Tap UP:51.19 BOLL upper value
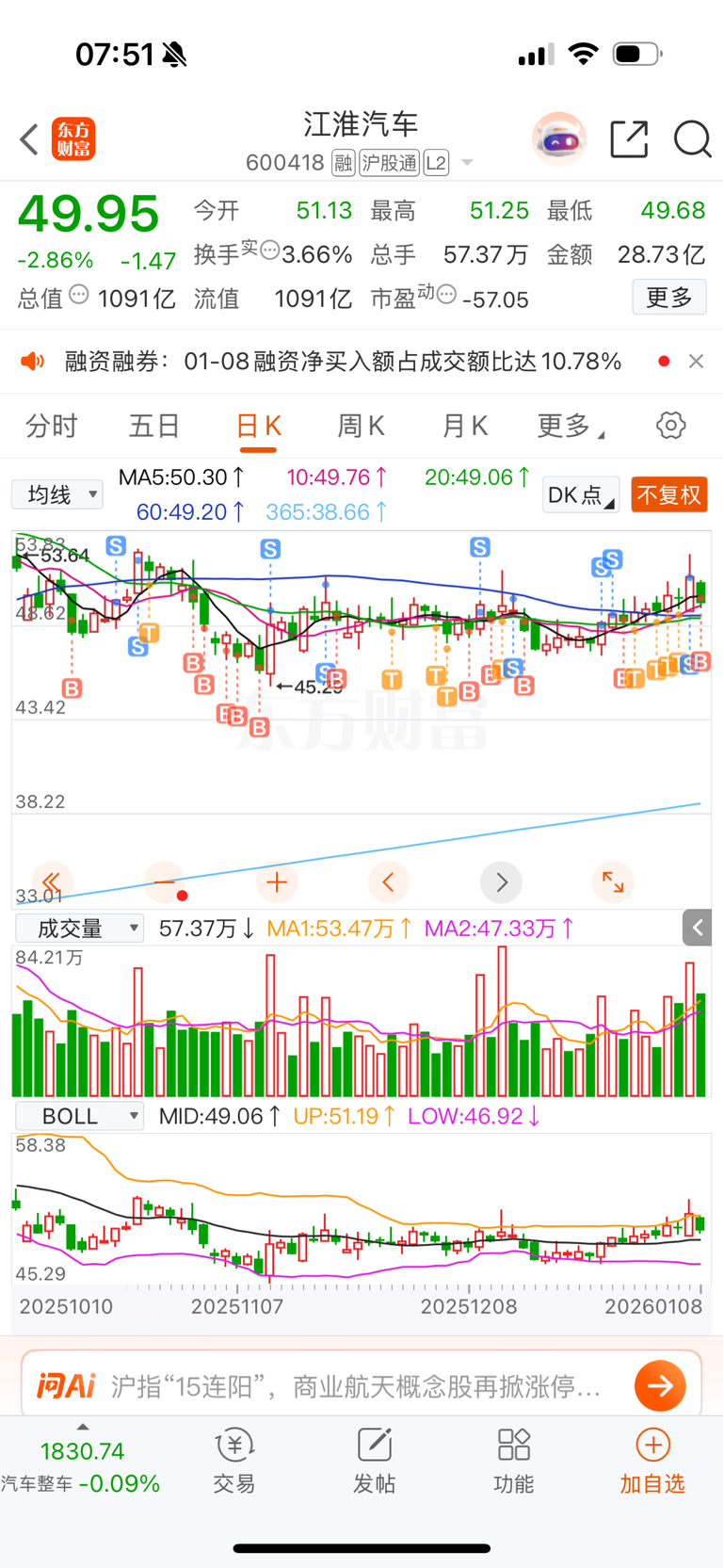724x1568 pixels. [x=345, y=1116]
